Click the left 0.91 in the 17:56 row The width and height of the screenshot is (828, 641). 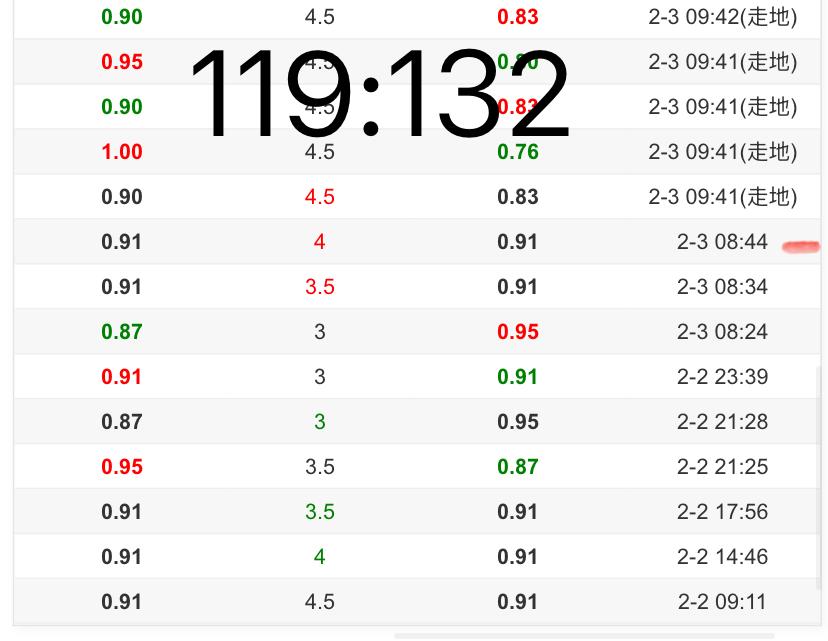pos(121,512)
